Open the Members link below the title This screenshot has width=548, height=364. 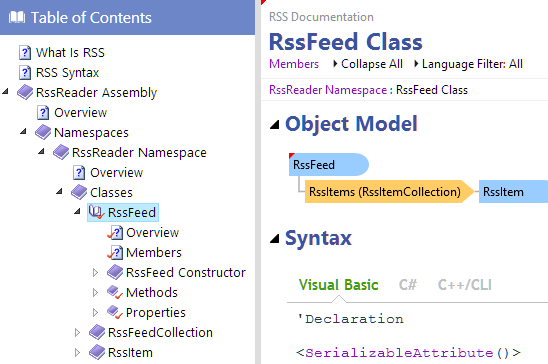point(294,64)
